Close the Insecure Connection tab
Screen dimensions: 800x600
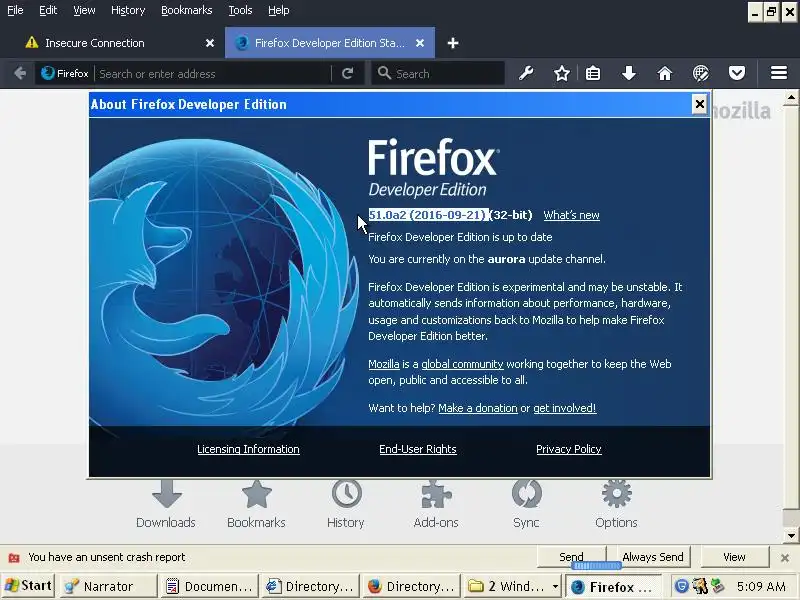click(x=210, y=43)
